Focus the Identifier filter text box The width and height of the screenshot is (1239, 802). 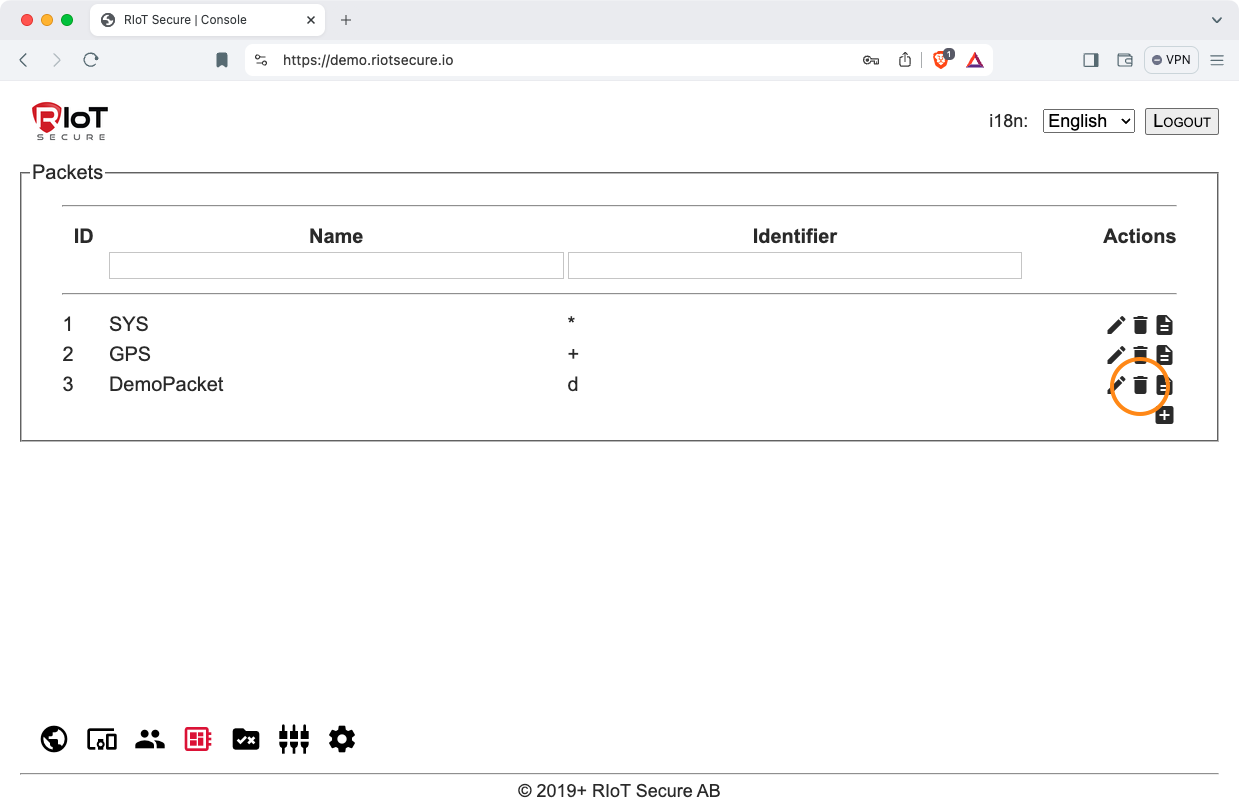794,265
